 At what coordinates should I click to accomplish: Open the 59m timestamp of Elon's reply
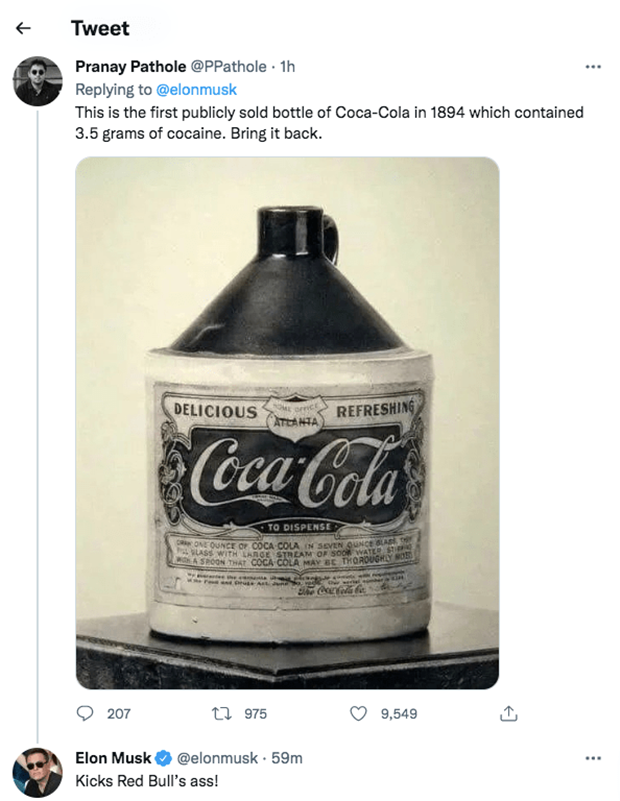click(287, 758)
